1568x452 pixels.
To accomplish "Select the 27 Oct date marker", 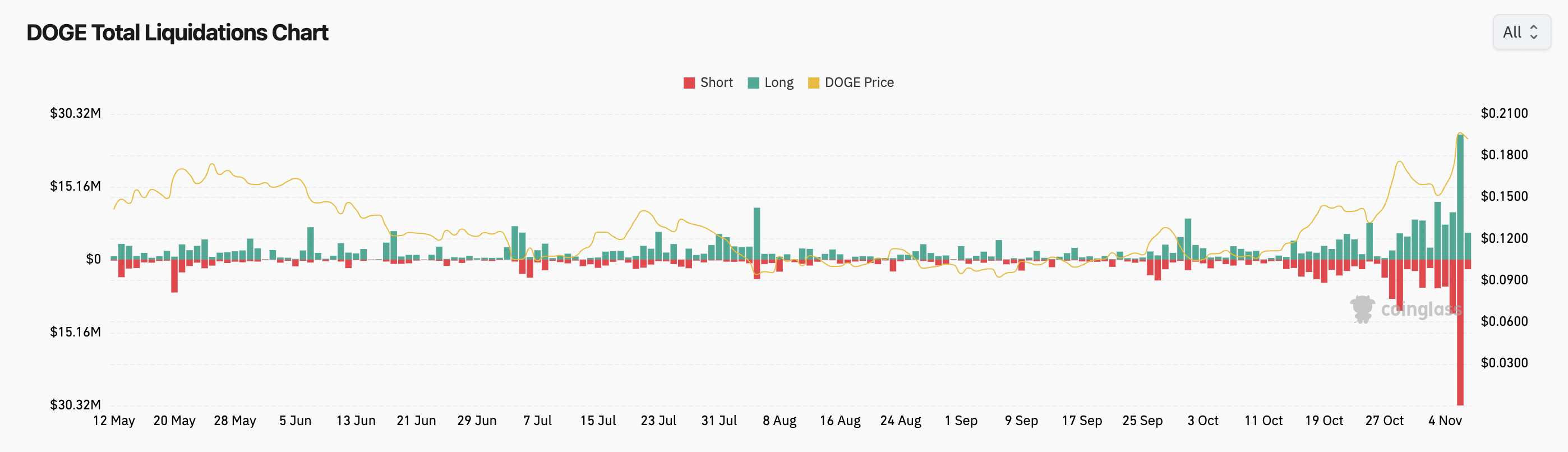I will tap(1384, 421).
